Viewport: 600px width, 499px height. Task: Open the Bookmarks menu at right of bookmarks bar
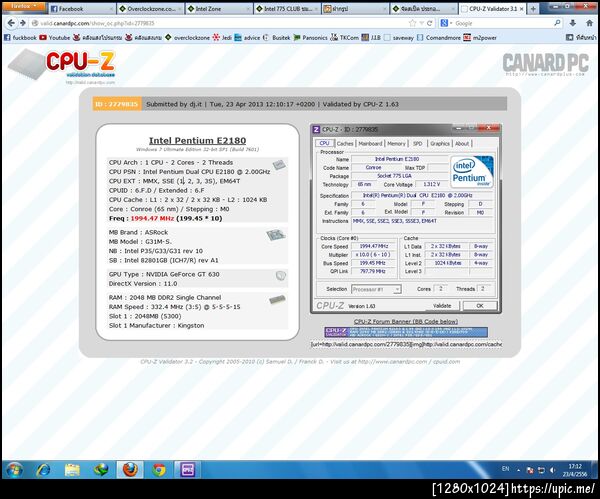click(581, 38)
